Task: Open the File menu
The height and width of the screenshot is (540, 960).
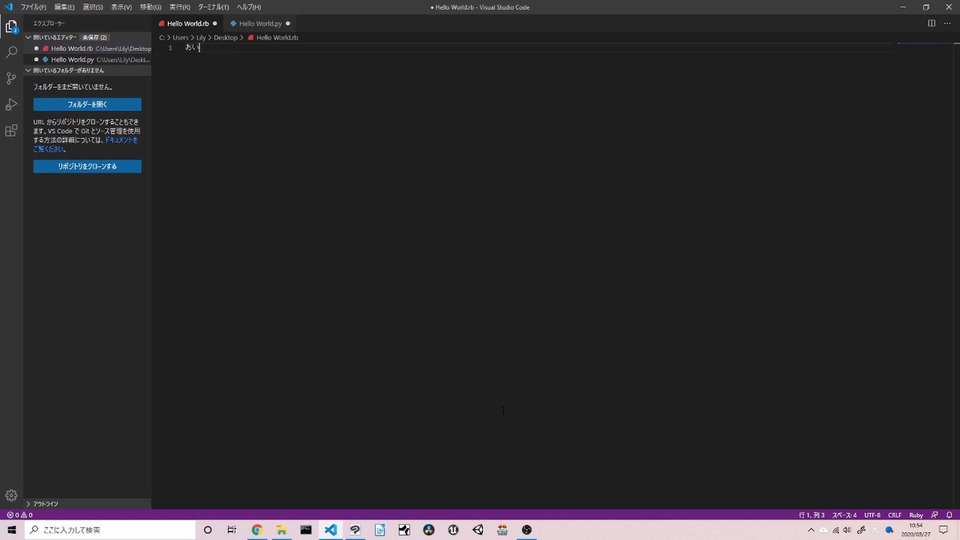Action: coord(33,7)
